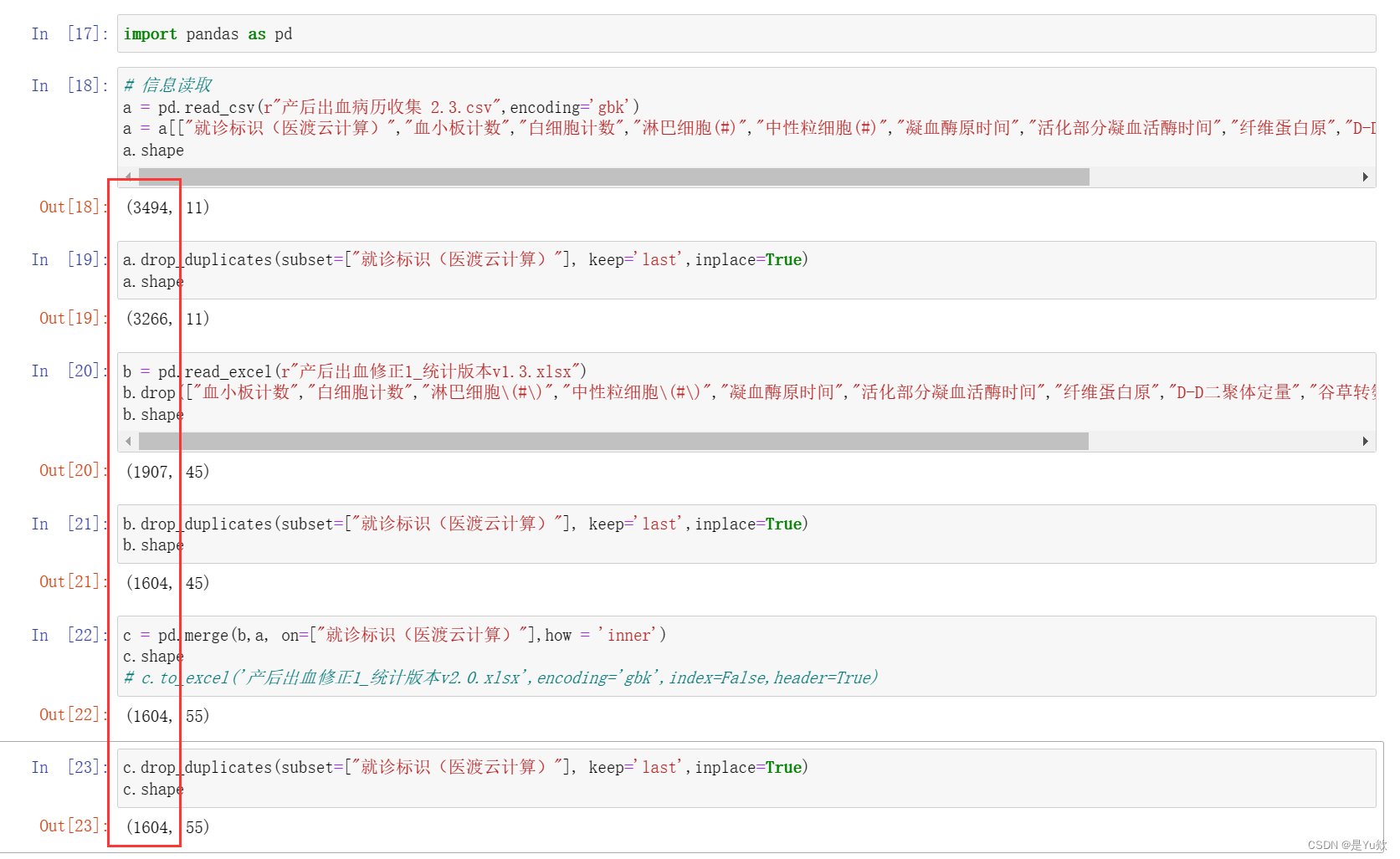1400x859 pixels.
Task: Click the left scroll arrow in cell 20
Action: 128,442
